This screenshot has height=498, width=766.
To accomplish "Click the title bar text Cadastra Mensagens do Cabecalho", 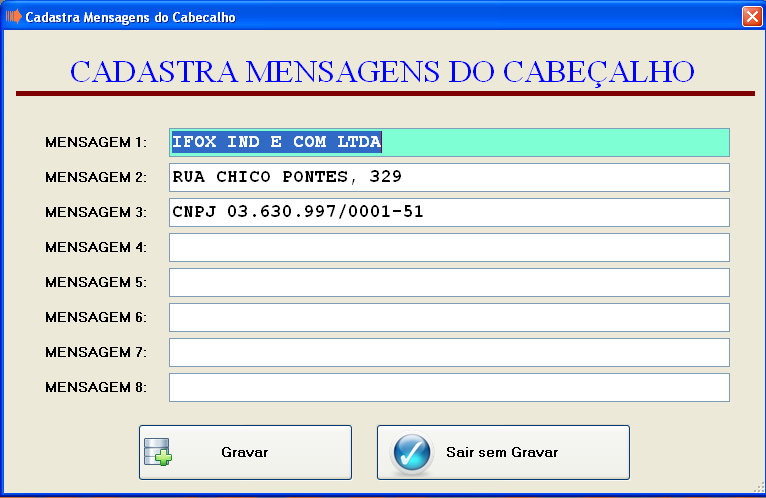I will click(x=130, y=18).
